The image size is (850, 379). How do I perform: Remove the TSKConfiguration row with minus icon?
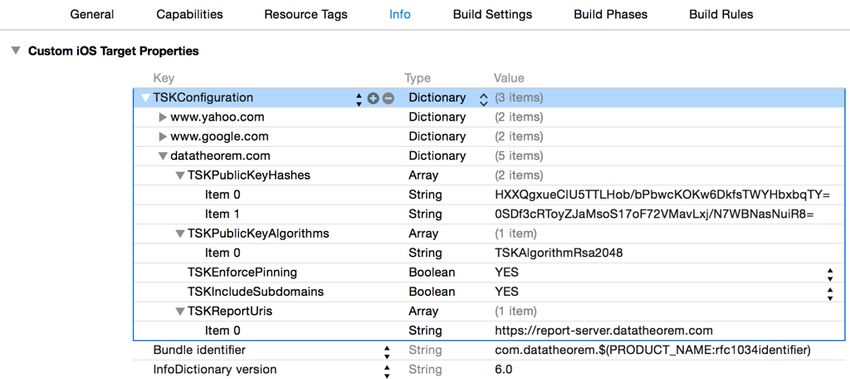pos(388,98)
